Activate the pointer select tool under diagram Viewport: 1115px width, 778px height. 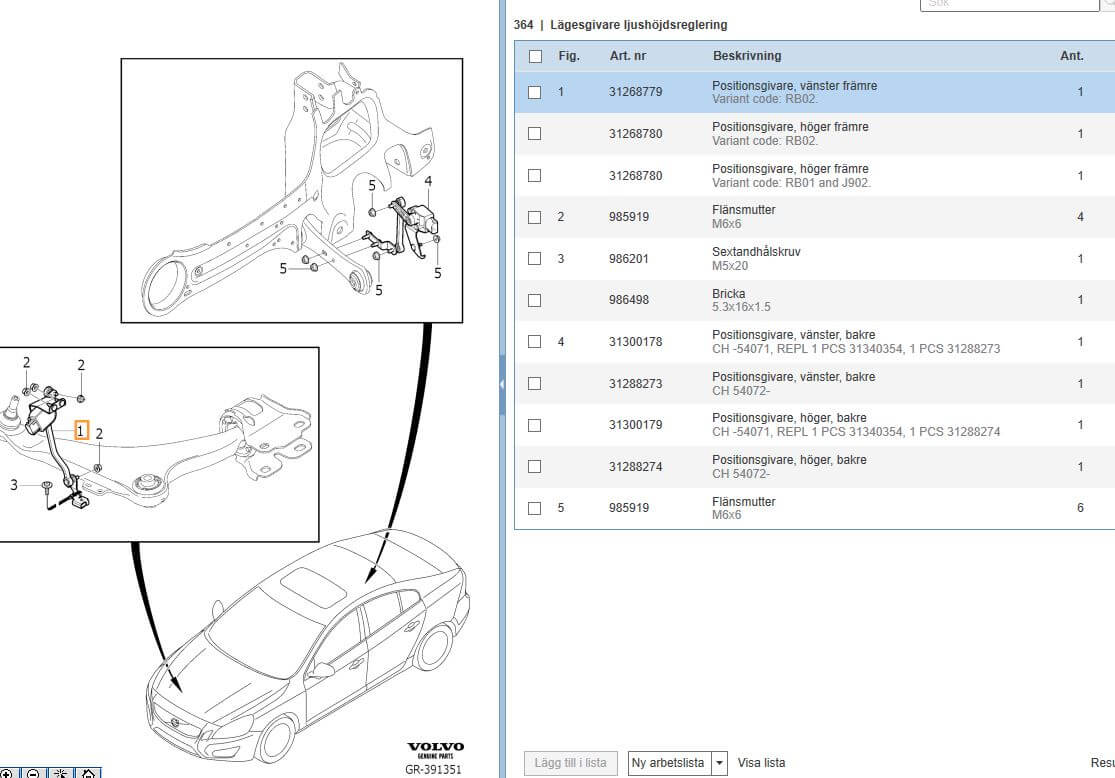[61, 774]
